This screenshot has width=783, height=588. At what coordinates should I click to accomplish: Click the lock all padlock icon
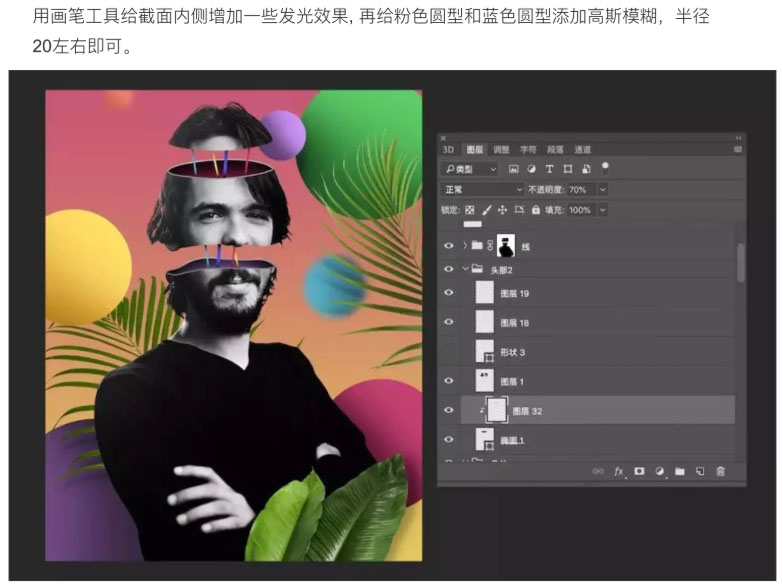point(536,210)
